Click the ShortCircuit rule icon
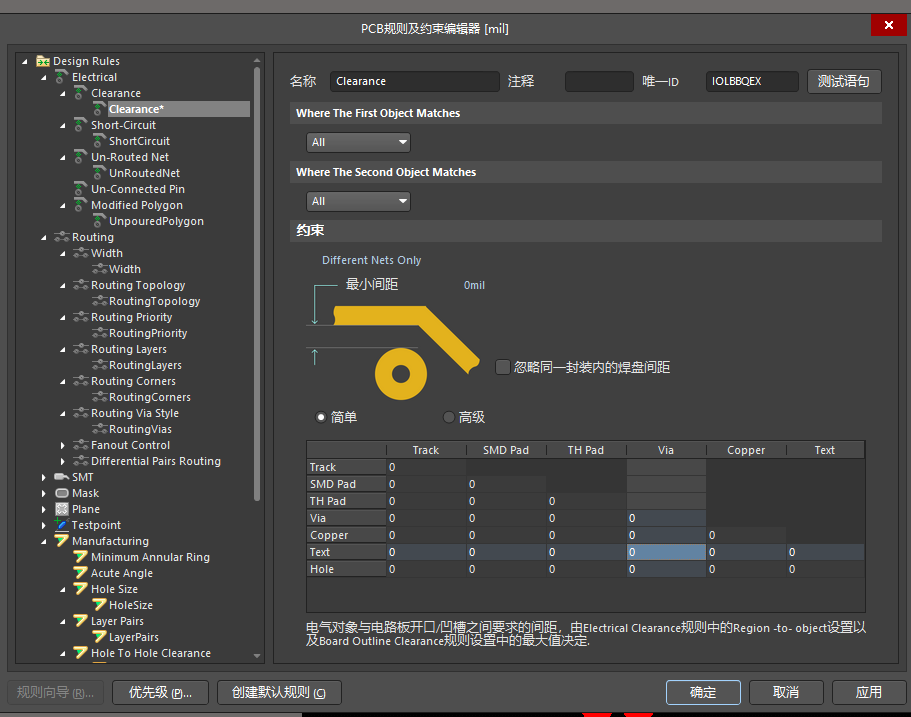911x717 pixels. [x=99, y=141]
